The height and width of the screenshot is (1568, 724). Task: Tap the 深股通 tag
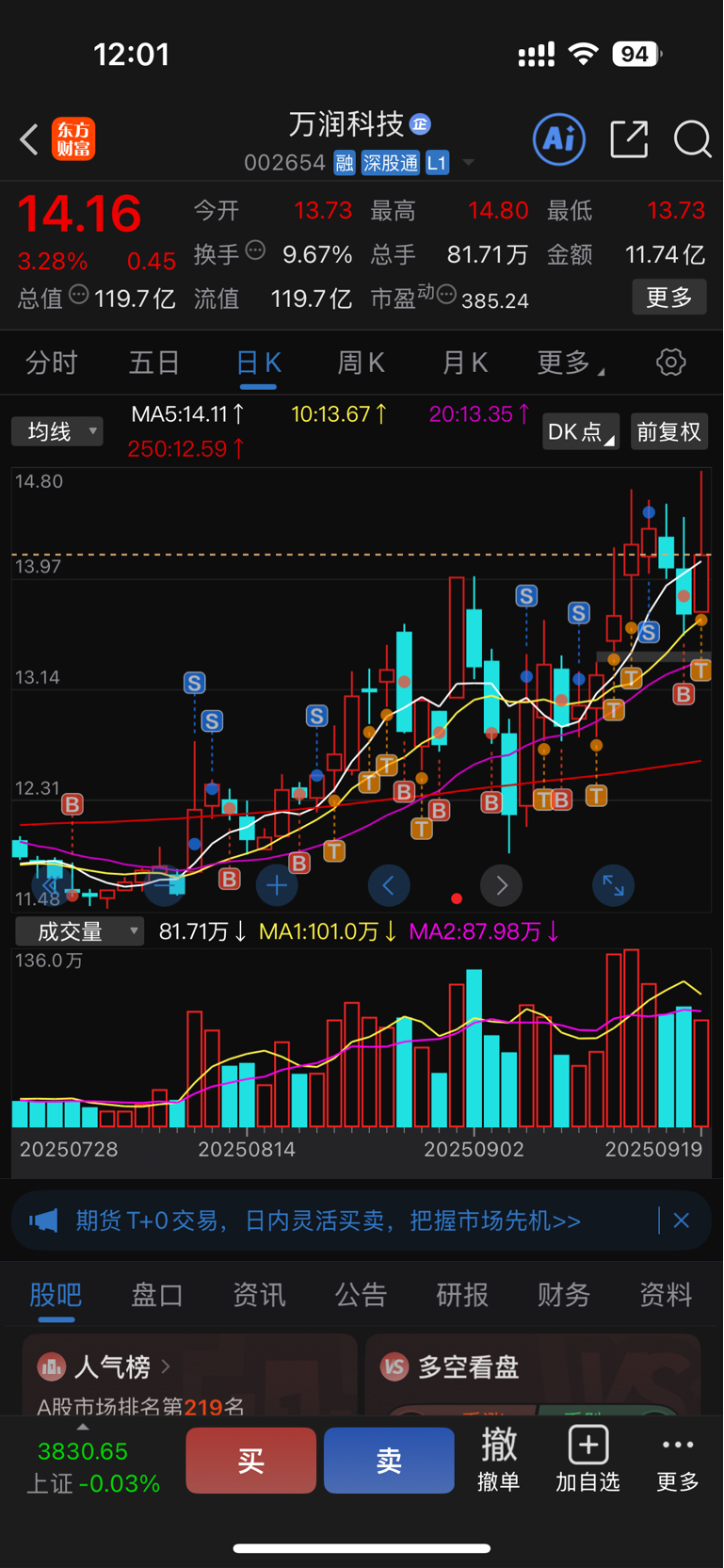pos(391,163)
